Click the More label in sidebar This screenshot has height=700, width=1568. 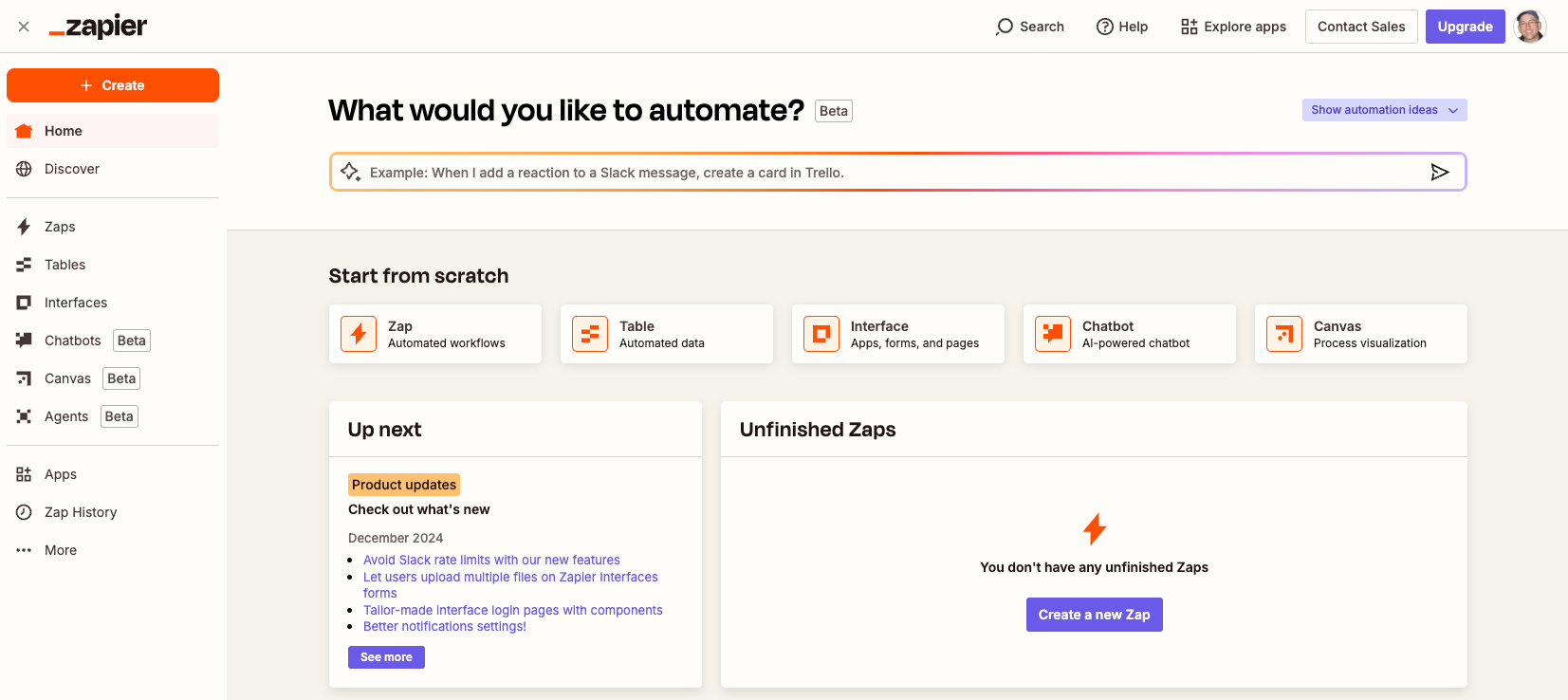(61, 550)
